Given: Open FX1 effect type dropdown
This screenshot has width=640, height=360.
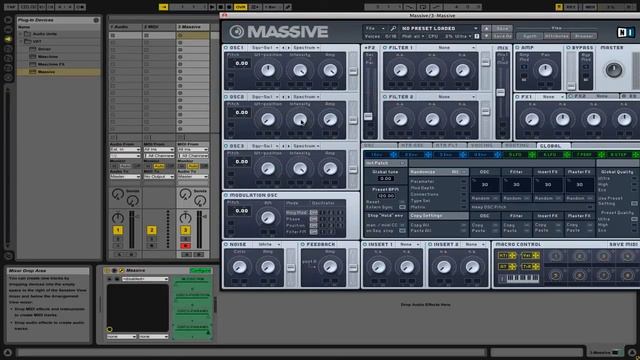Looking at the screenshot, I should 551,97.
